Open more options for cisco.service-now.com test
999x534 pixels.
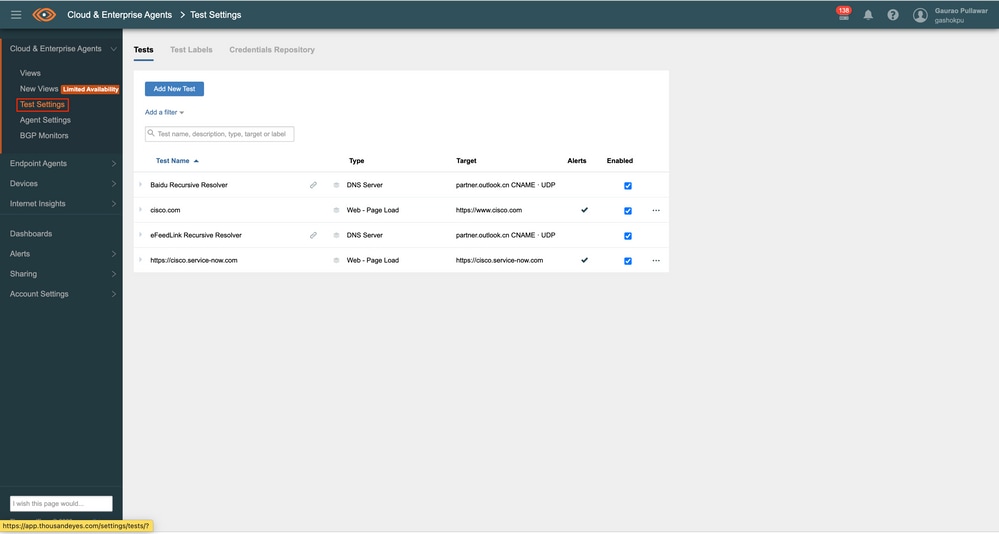656,261
